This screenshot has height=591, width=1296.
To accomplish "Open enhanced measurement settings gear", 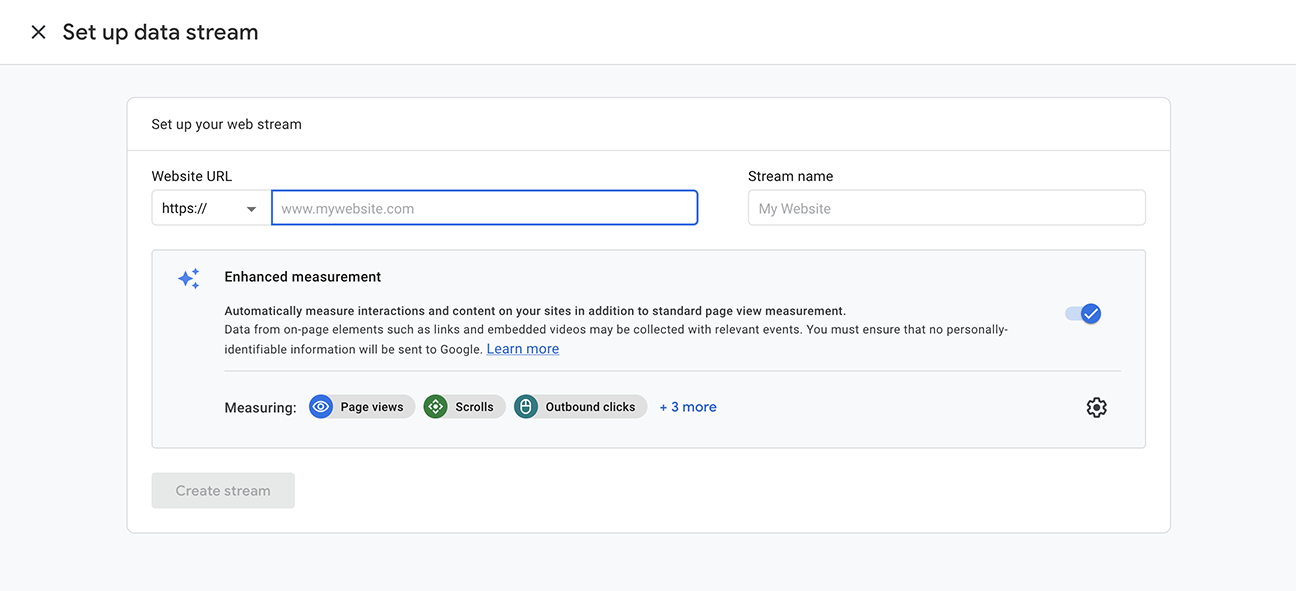I will click(x=1097, y=407).
